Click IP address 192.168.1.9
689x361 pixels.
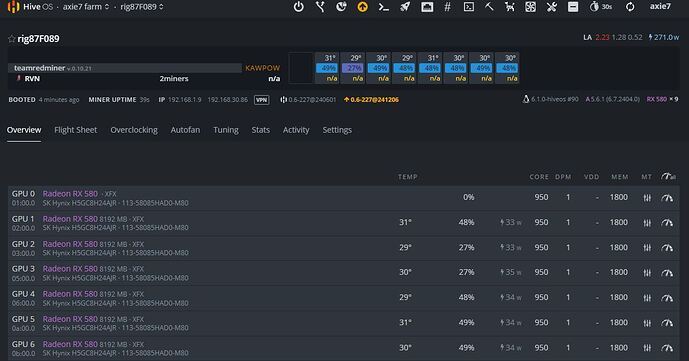click(x=185, y=100)
